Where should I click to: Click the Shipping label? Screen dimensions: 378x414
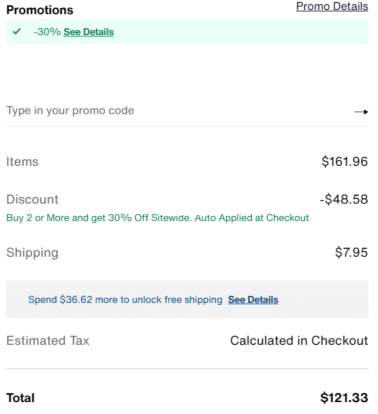coord(32,253)
